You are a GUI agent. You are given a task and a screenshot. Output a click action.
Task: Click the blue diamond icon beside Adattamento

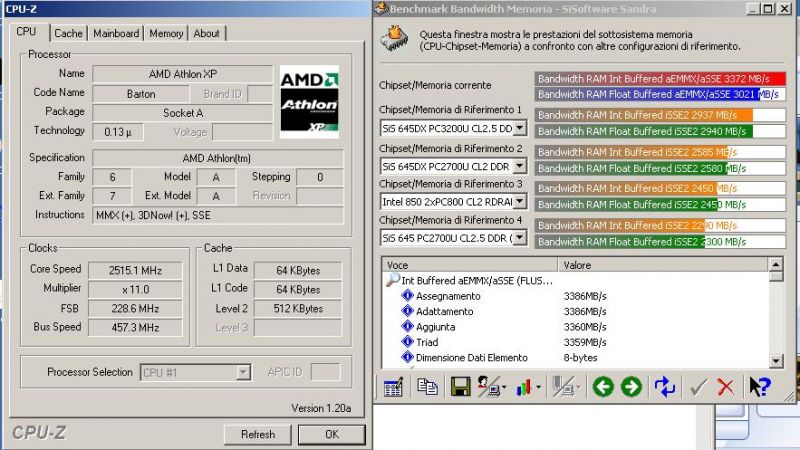click(x=407, y=311)
